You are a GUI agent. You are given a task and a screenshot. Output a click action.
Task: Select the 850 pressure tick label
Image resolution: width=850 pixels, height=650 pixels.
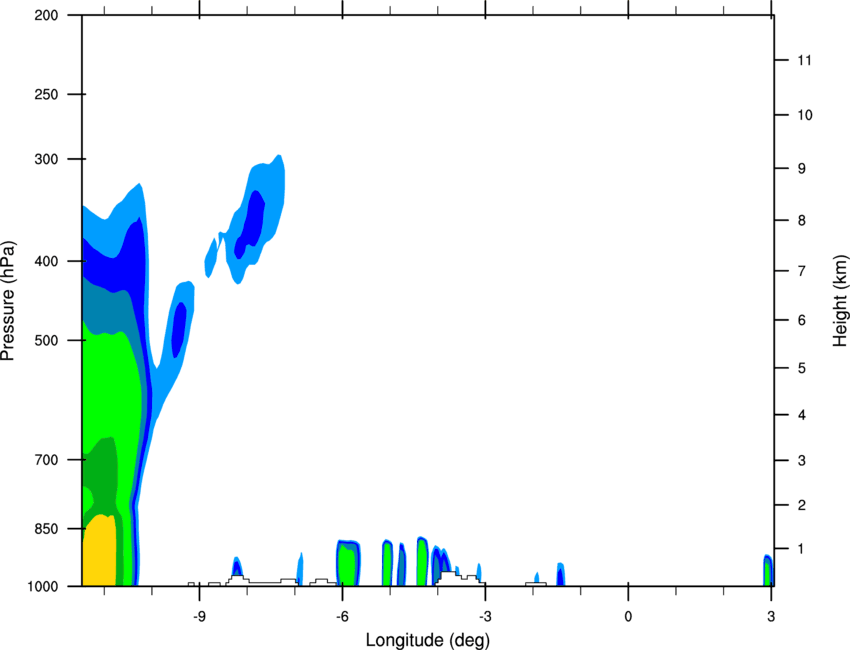(46, 529)
